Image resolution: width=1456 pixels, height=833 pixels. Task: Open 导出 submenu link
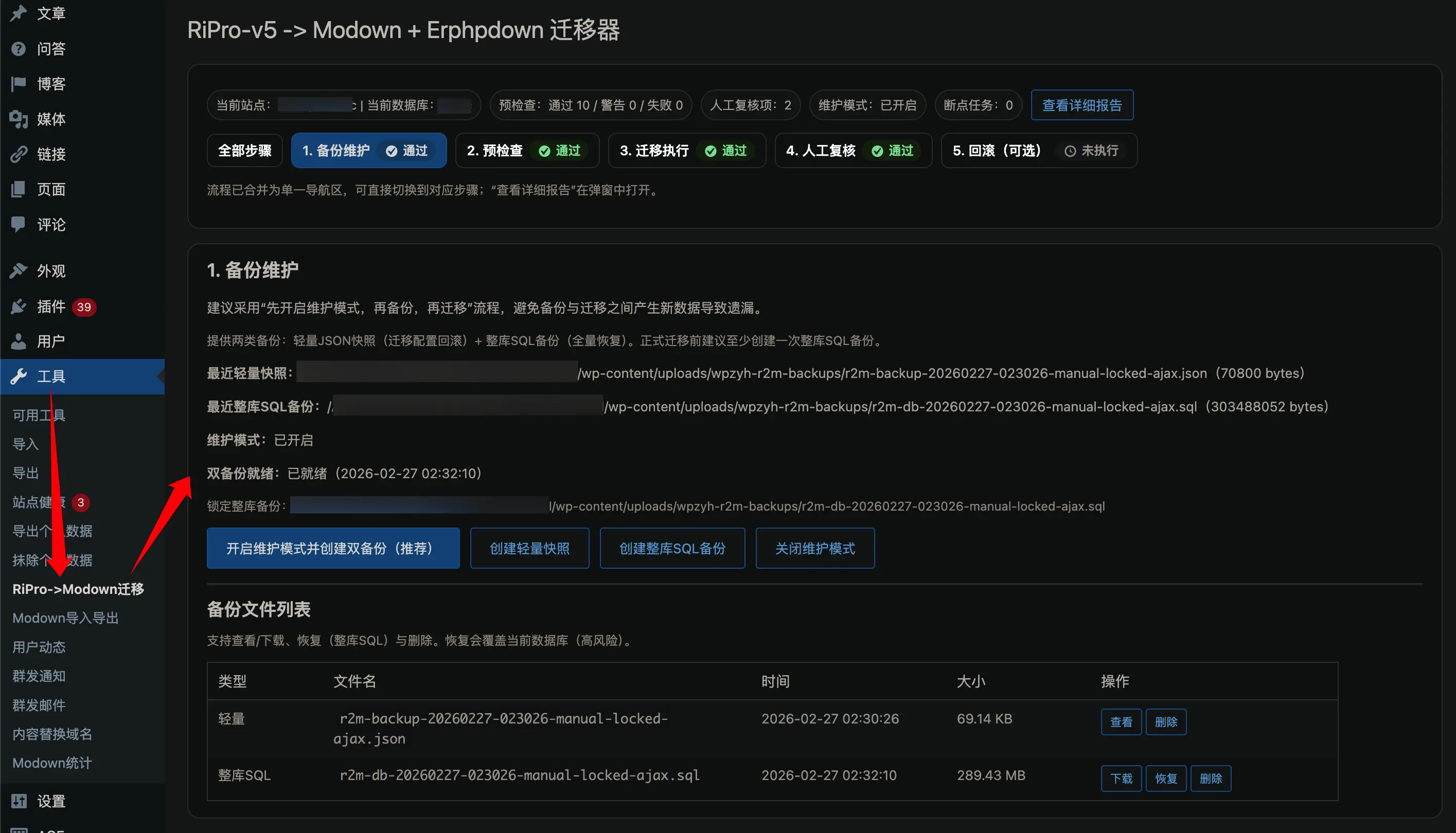(26, 473)
